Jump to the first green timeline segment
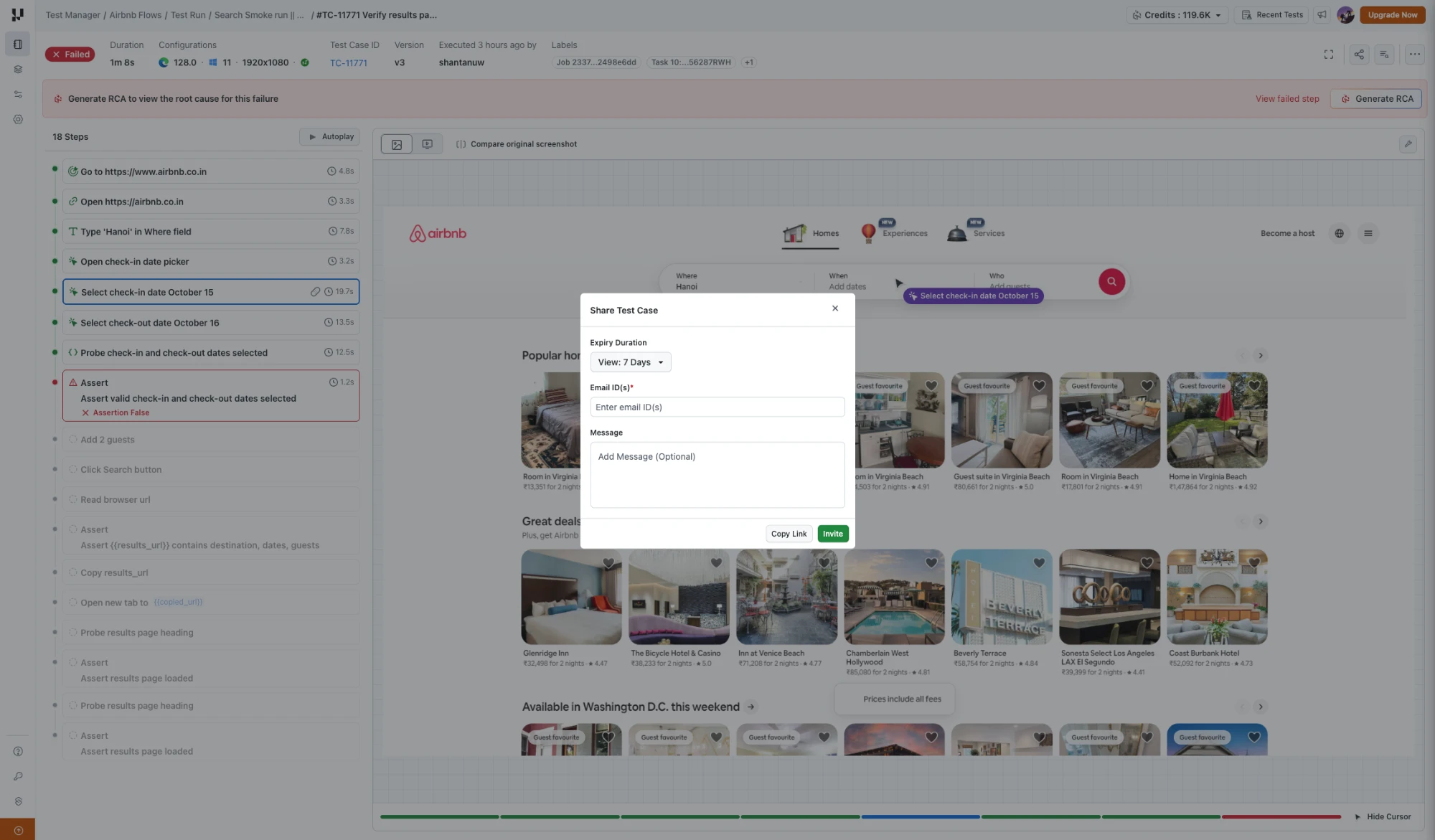Screen dimensions: 1435x840 tap(439, 817)
